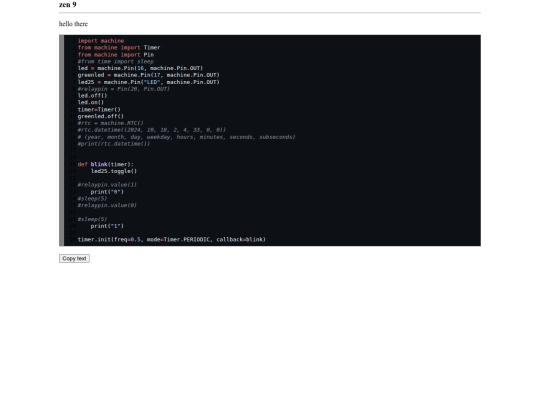Click the 'from machine import Pin' line
Image resolution: width=540 pixels, height=405 pixels.
pos(116,54)
